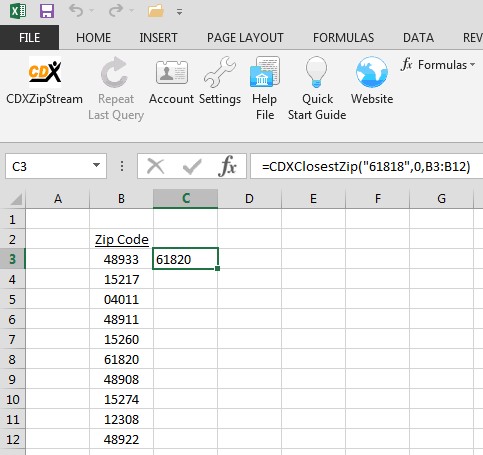Viewport: 483px width, 455px height.
Task: Select column D header
Action: 249,199
